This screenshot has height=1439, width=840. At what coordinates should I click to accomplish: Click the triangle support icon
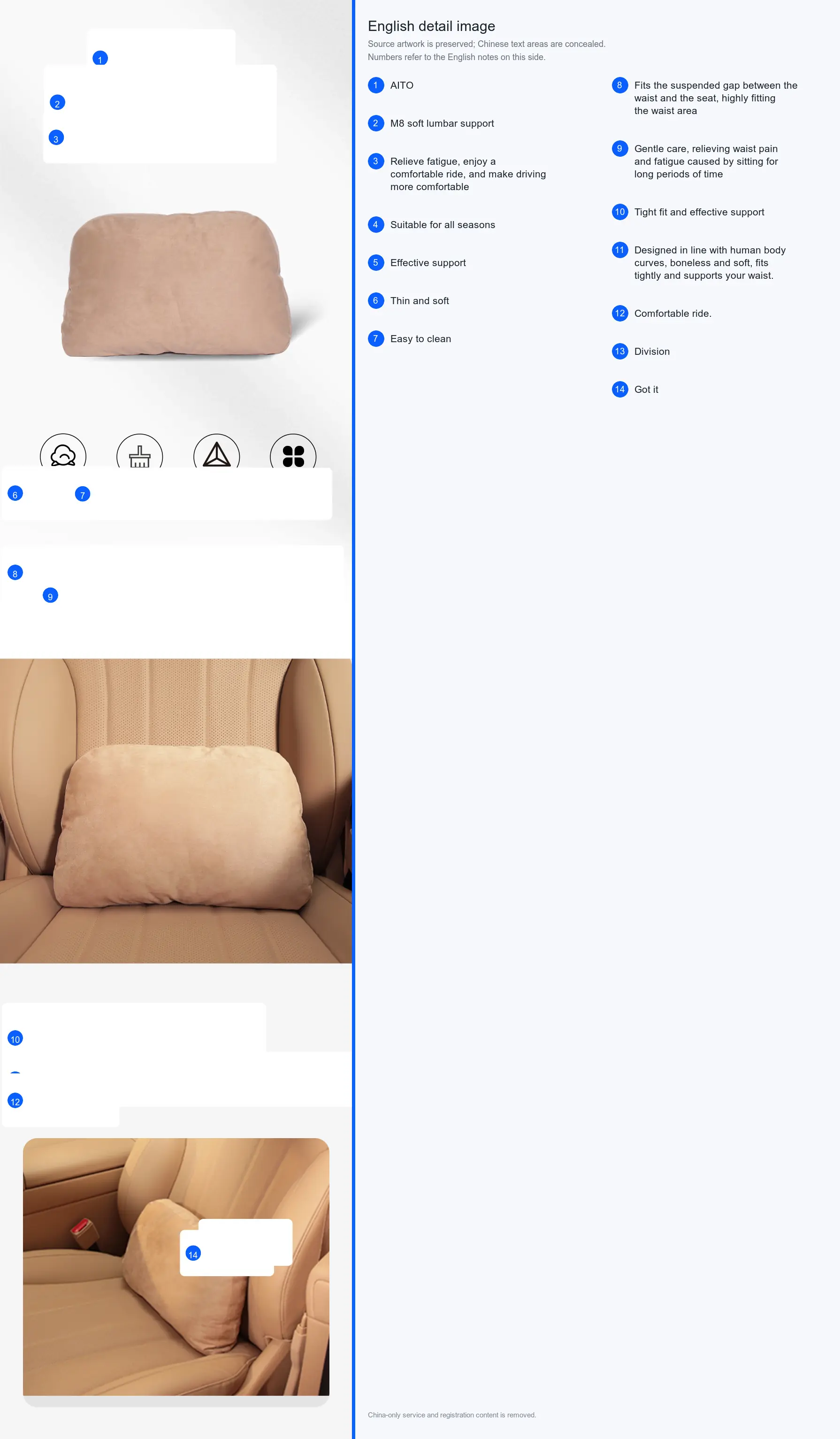(x=216, y=454)
